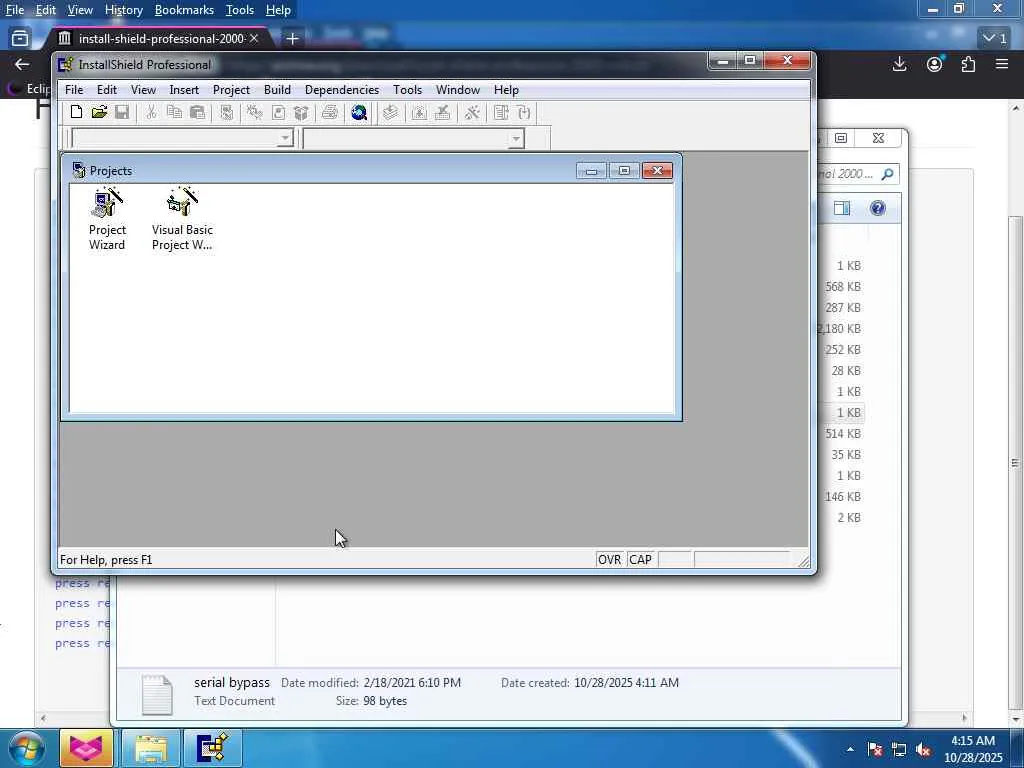Click the Print toolbar icon
The image size is (1024, 768).
330,112
